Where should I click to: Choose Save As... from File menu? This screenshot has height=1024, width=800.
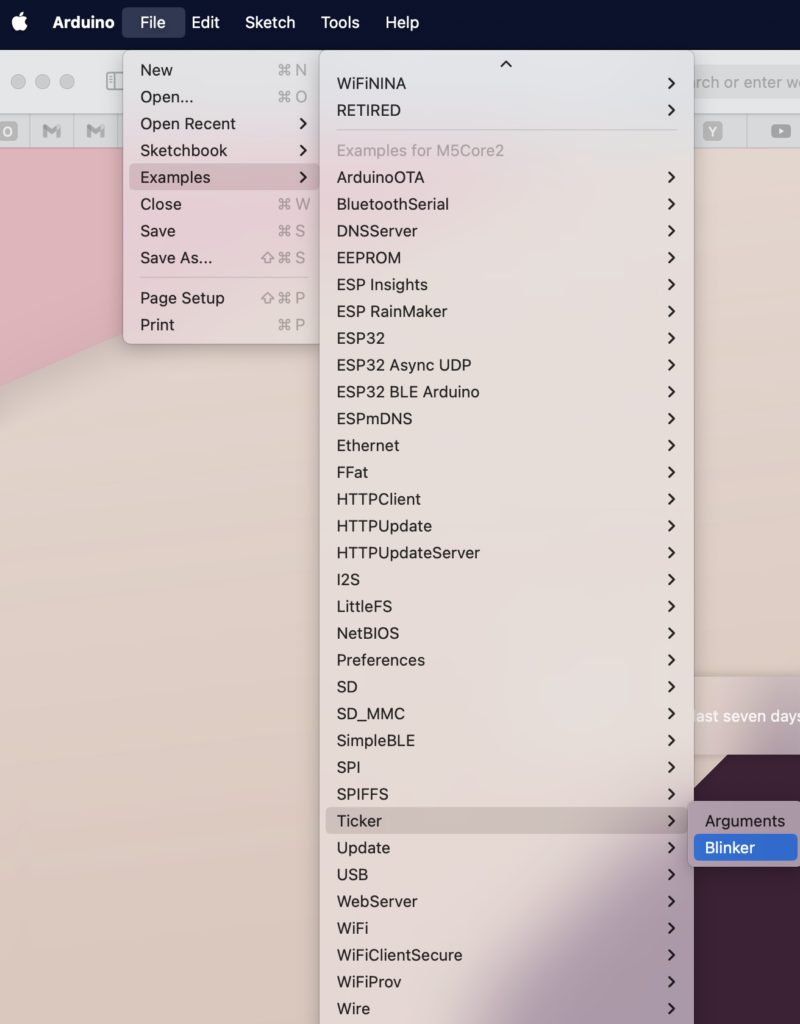223,257
